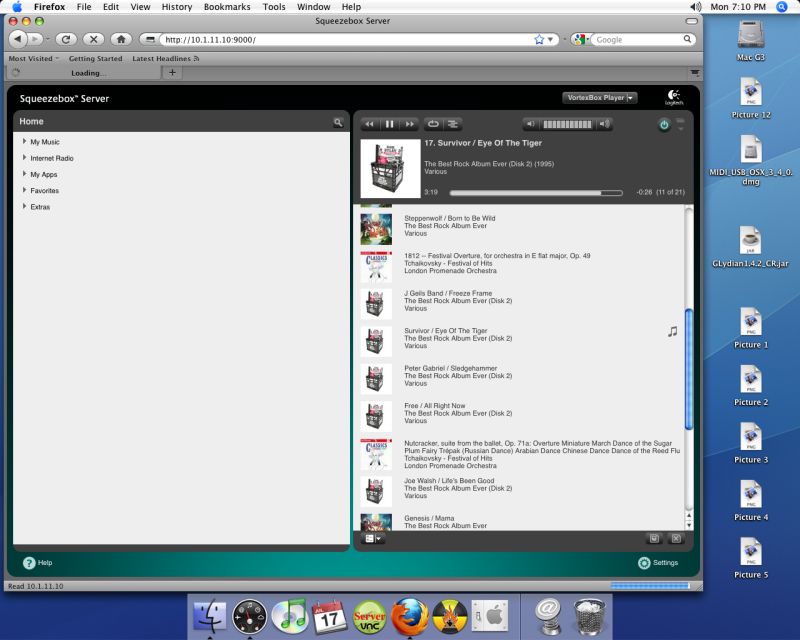Toggle repeat mode in player
The height and width of the screenshot is (640, 800).
(433, 124)
